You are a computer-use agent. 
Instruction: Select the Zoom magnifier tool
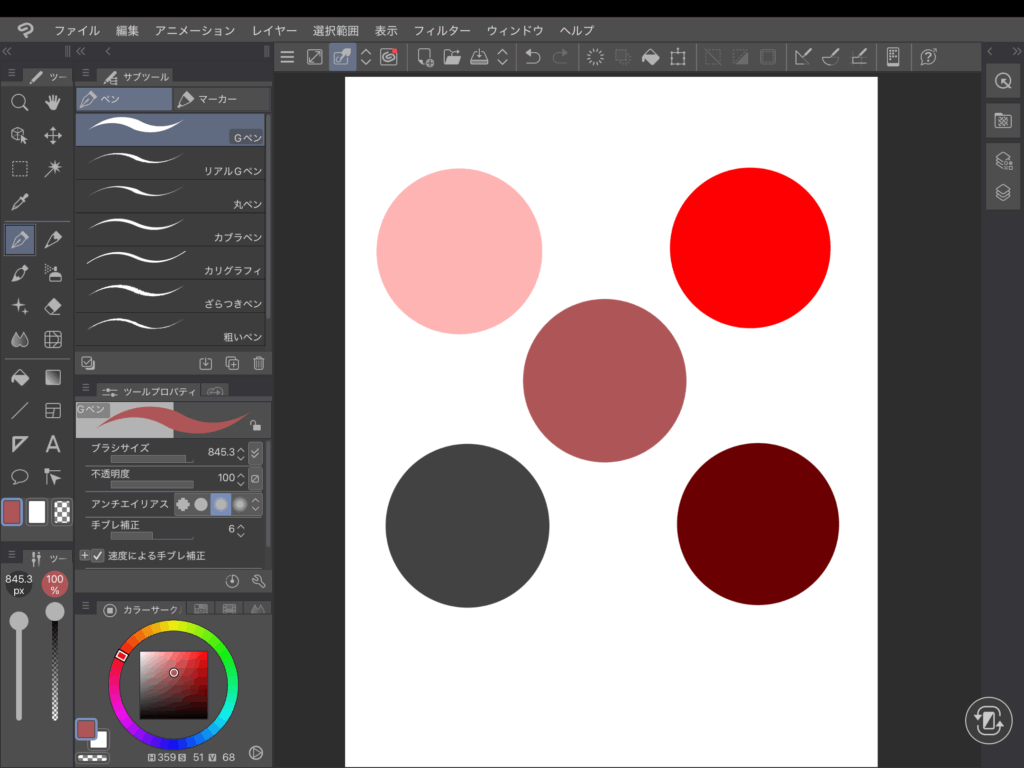coord(19,102)
